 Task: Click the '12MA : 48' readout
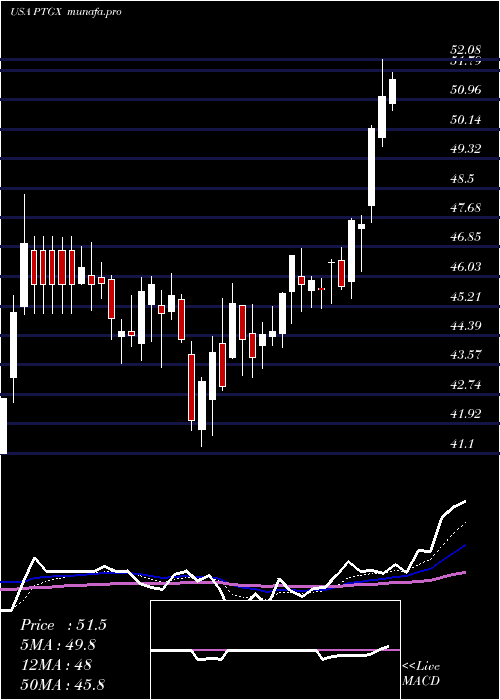click(56, 664)
